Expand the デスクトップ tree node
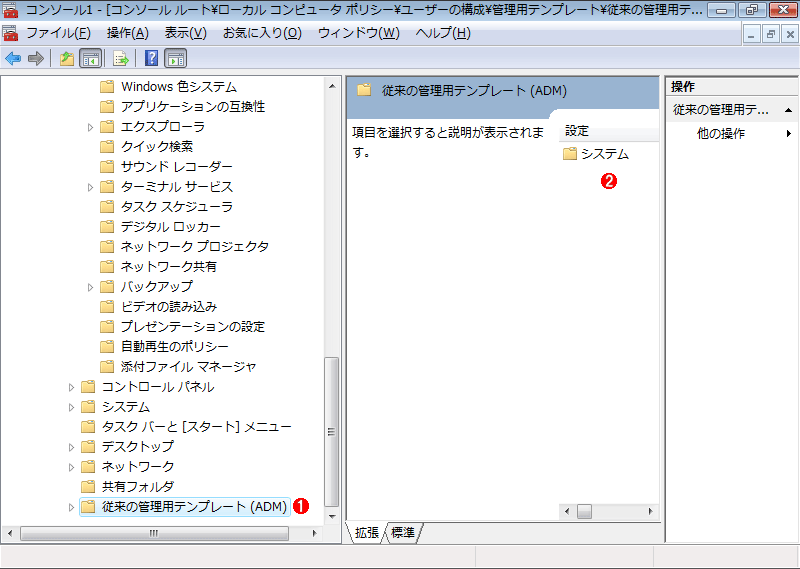 tap(71, 447)
